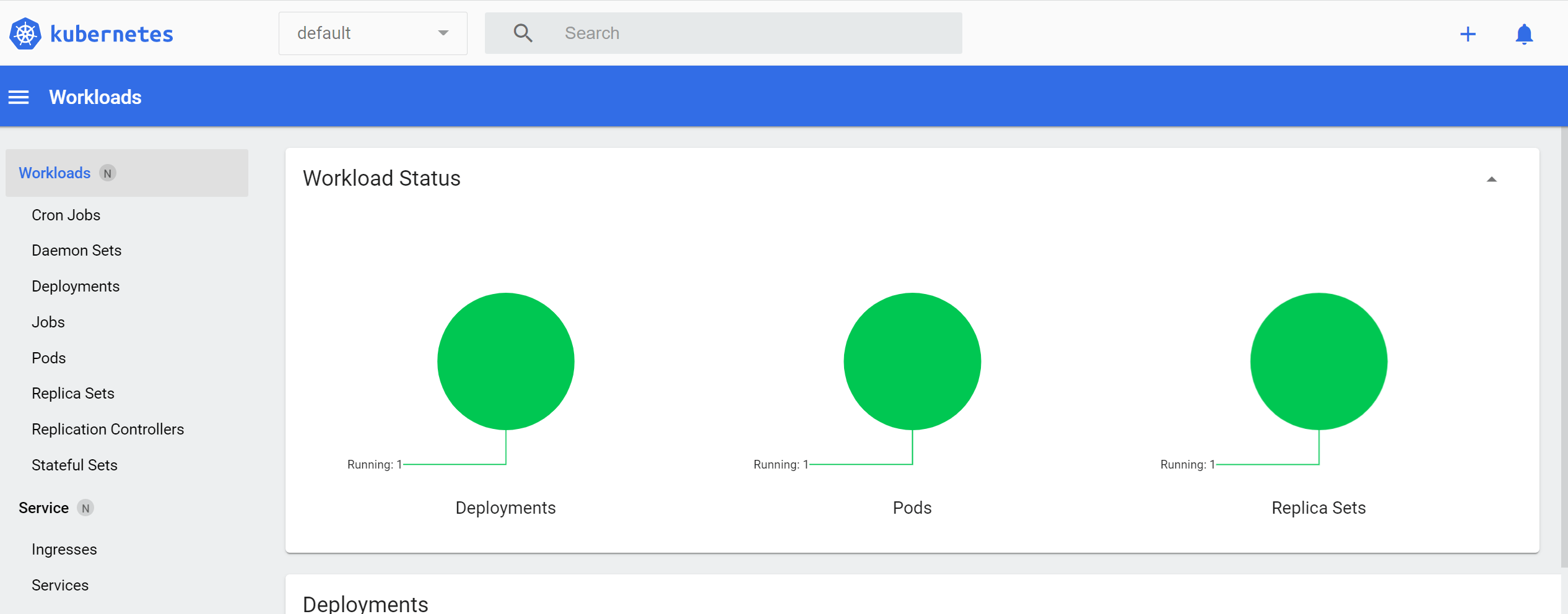The height and width of the screenshot is (614, 1568).
Task: Click the create new resource plus icon
Action: (x=1468, y=33)
